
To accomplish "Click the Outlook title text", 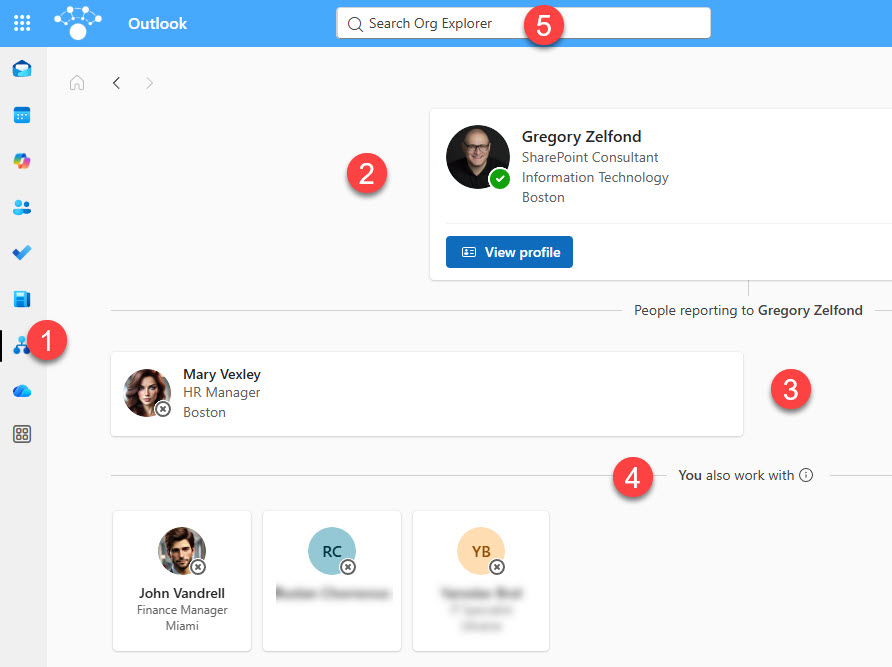I will point(158,23).
